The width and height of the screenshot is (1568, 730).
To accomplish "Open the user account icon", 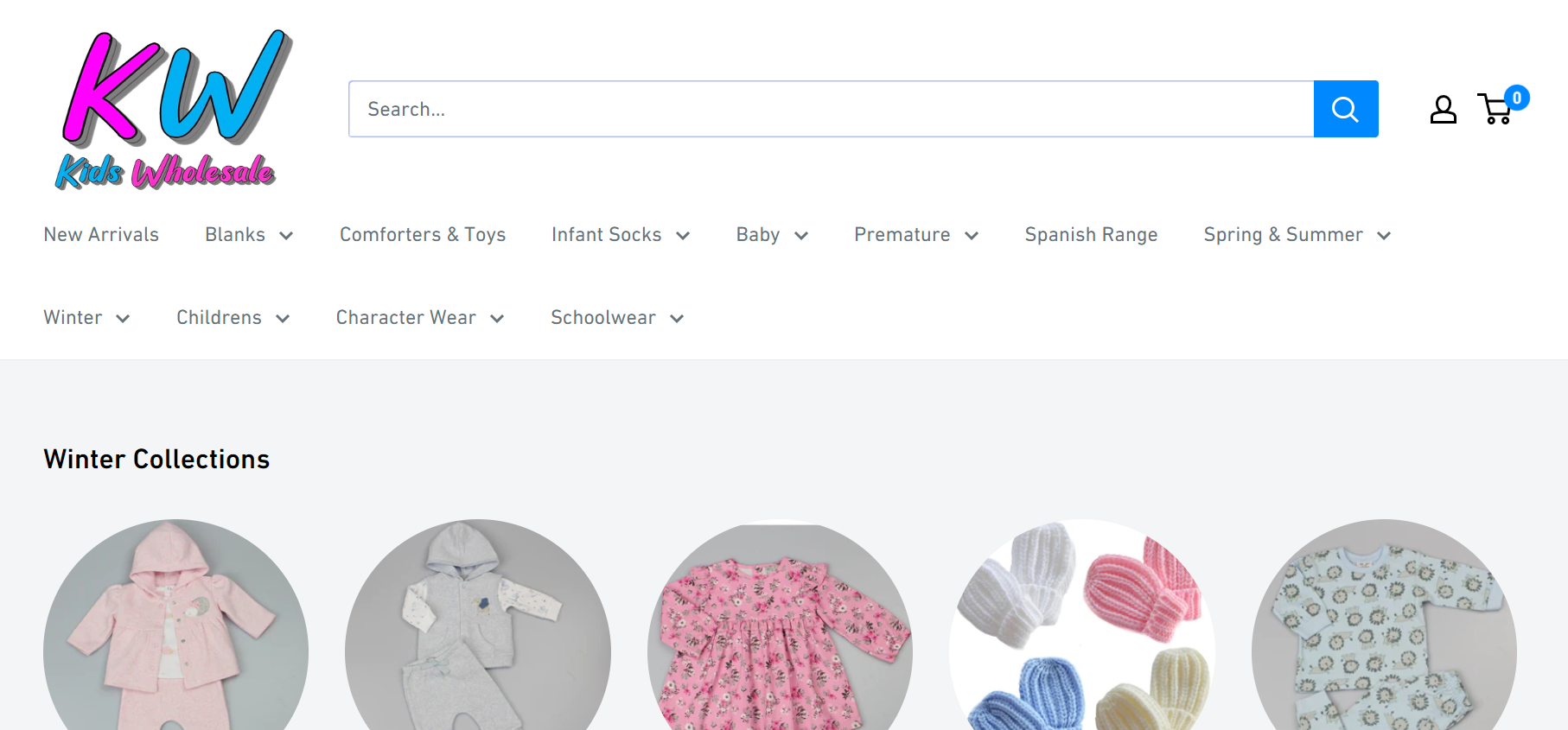I will 1443,110.
